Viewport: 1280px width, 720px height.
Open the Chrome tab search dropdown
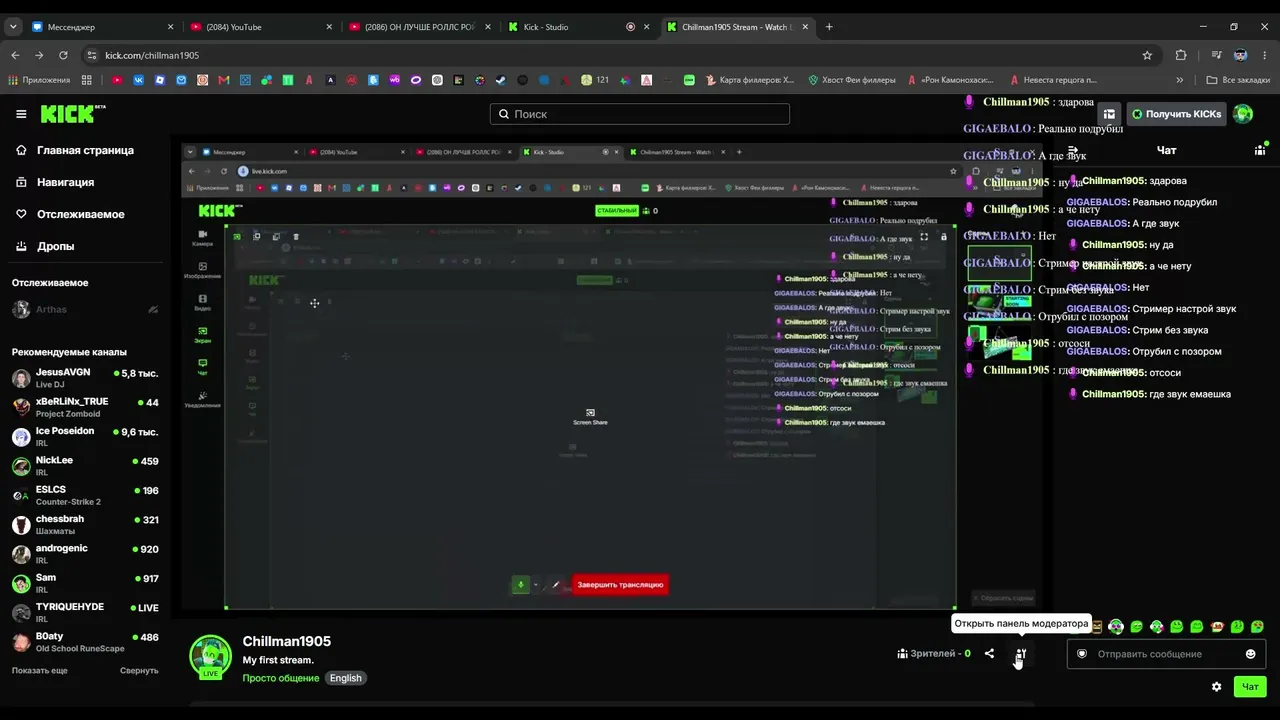coord(13,27)
